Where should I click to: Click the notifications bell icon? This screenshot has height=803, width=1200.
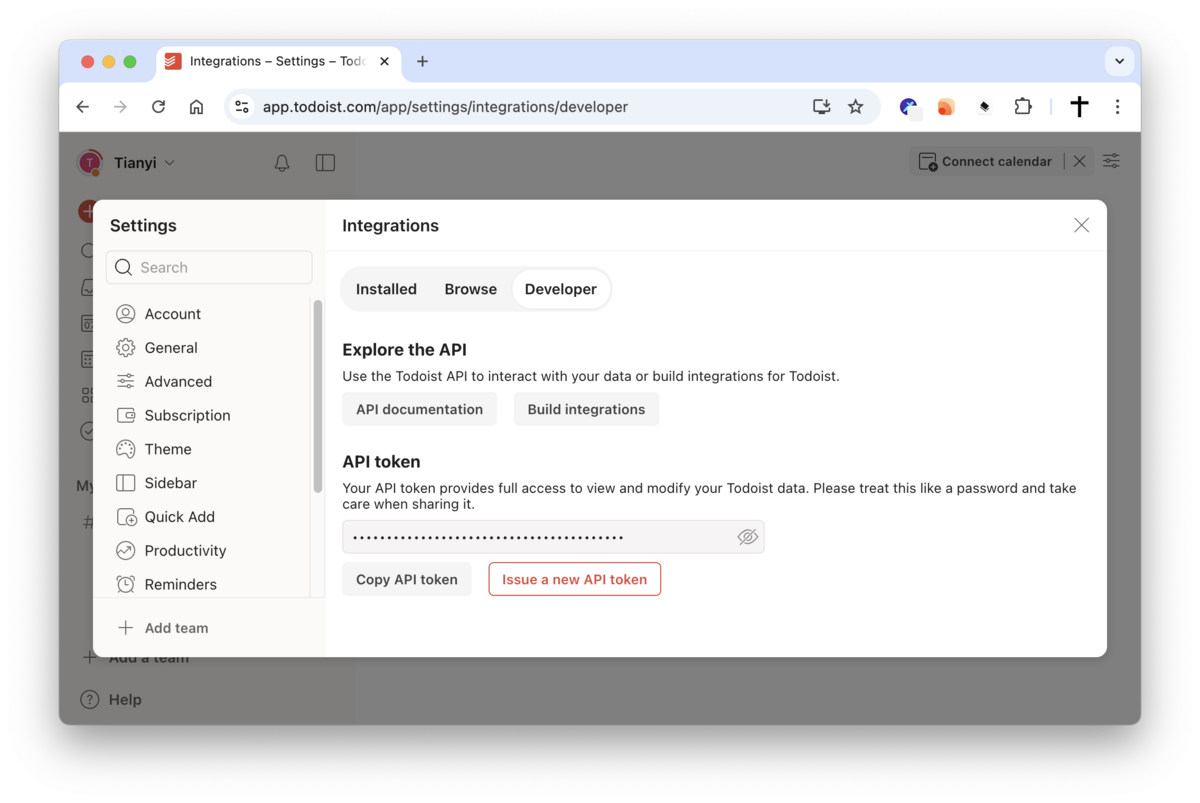[282, 163]
